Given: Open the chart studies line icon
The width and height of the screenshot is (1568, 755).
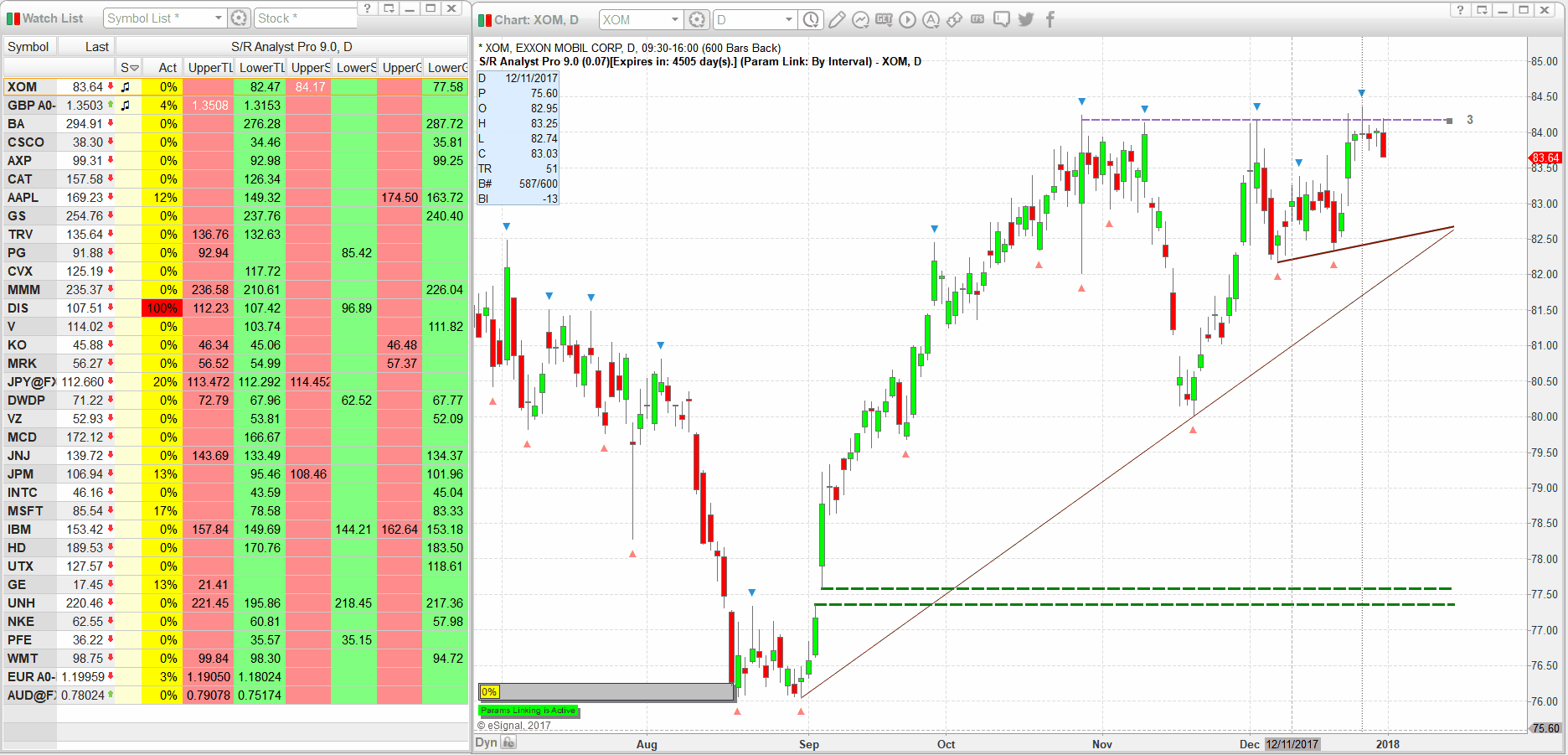Looking at the screenshot, I should tap(860, 19).
